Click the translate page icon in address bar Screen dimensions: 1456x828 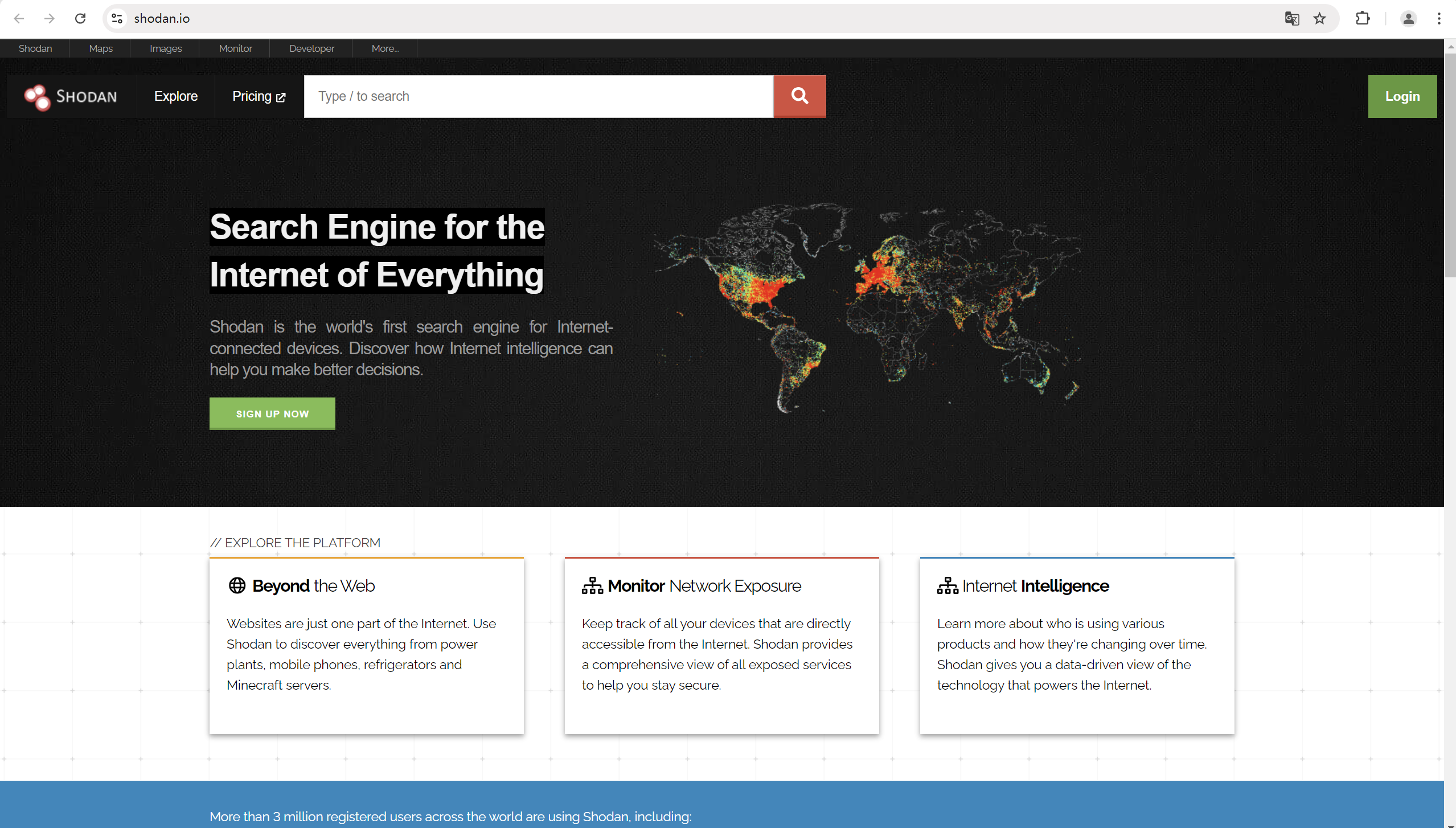(x=1291, y=19)
